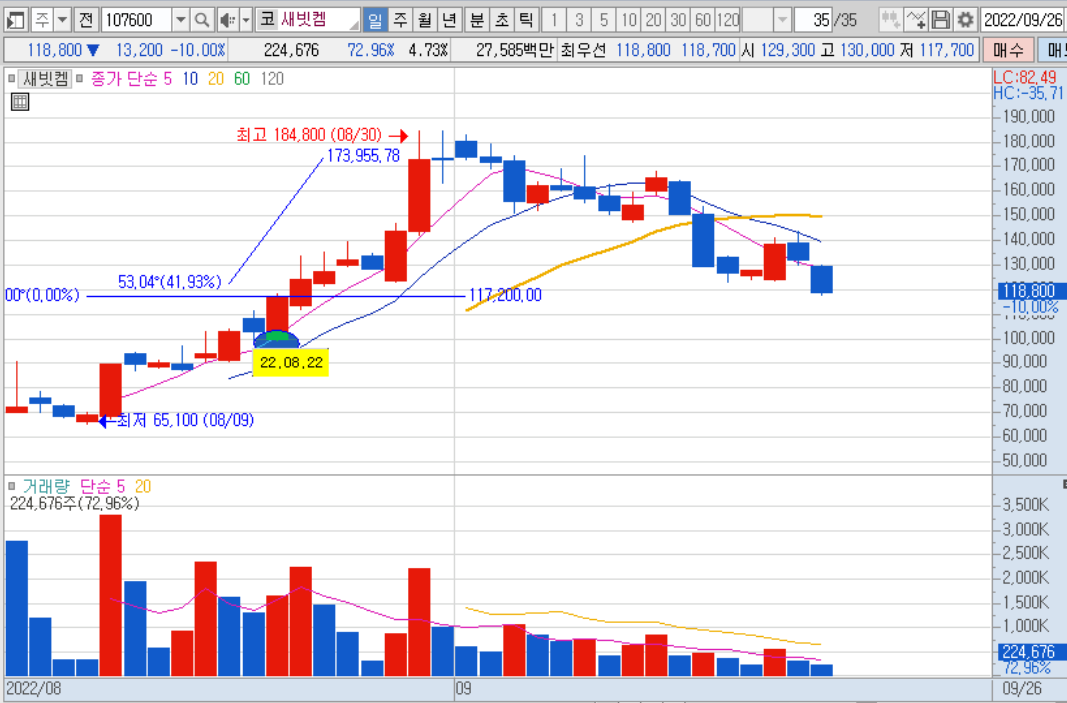Save the chart with the floppy disk icon
This screenshot has height=703, width=1067.
click(941, 20)
